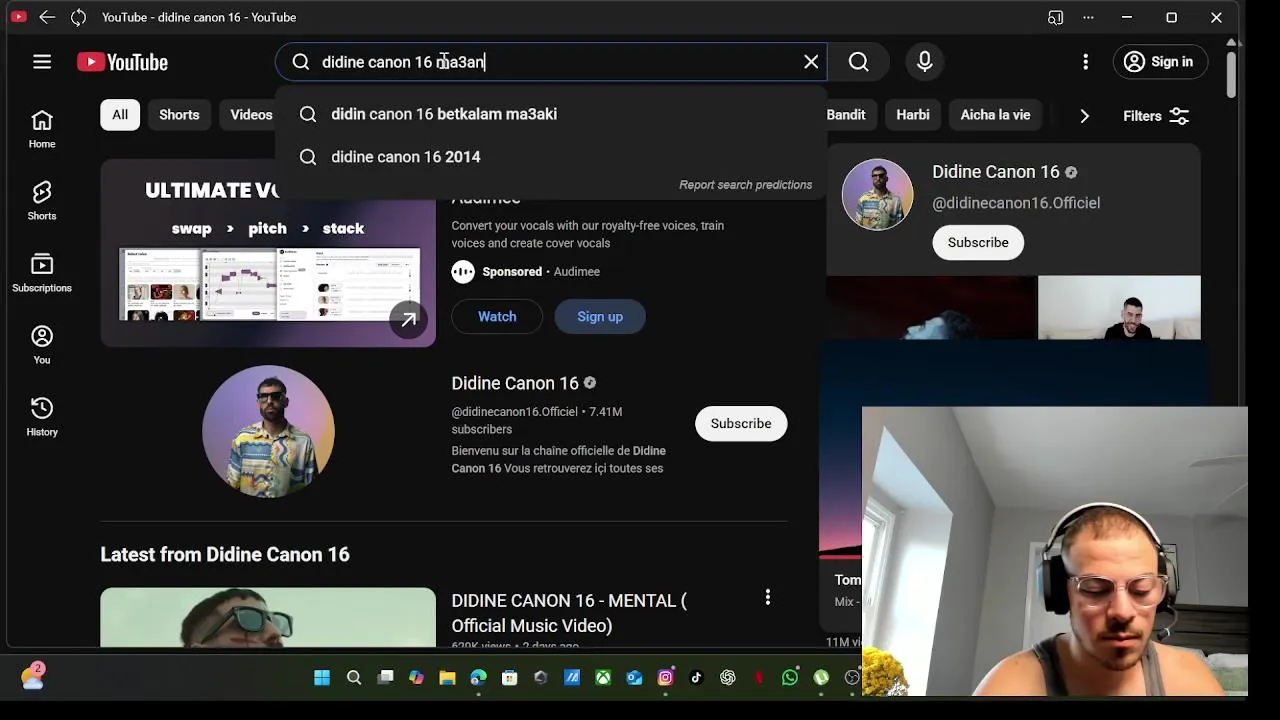Click the YouTube logo

click(122, 62)
